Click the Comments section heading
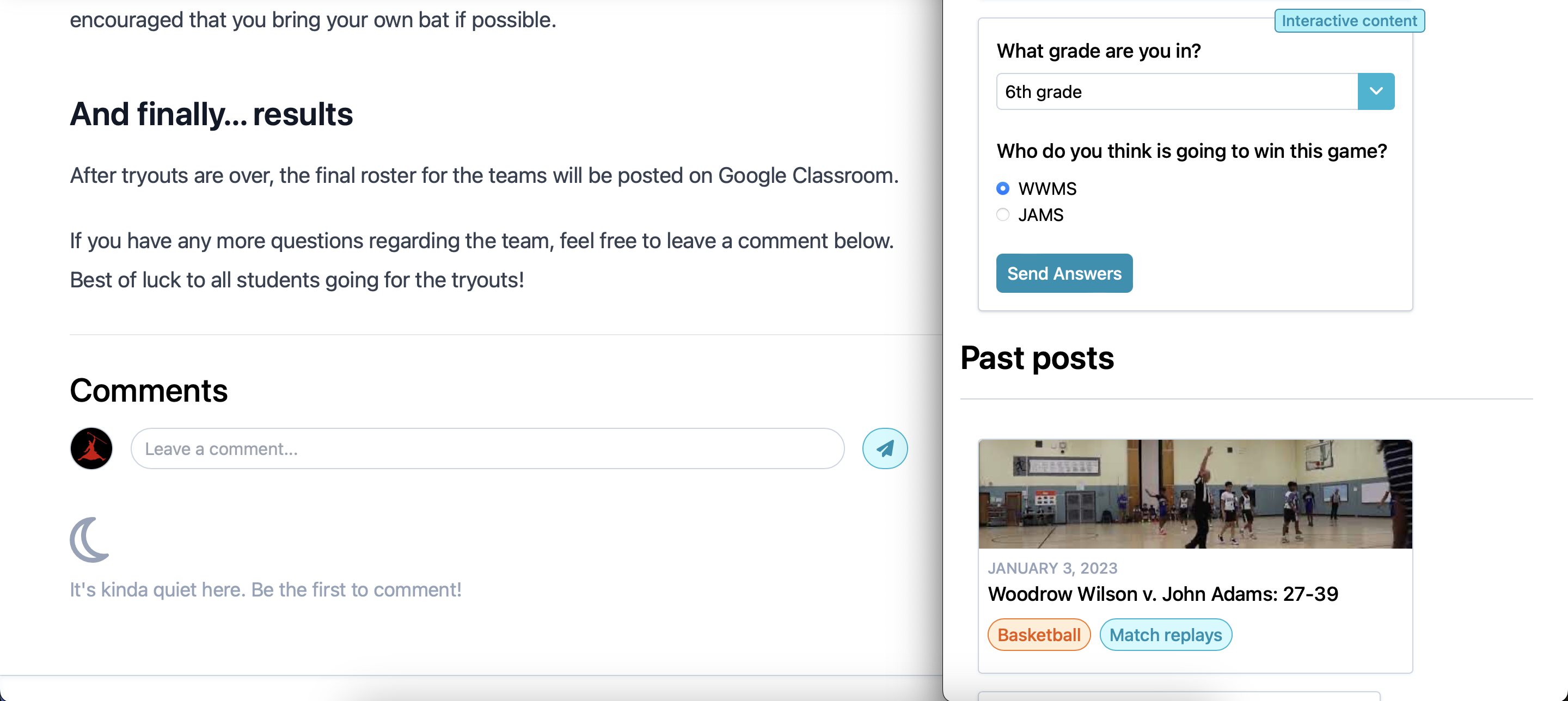Image resolution: width=1568 pixels, height=701 pixels. coord(149,390)
